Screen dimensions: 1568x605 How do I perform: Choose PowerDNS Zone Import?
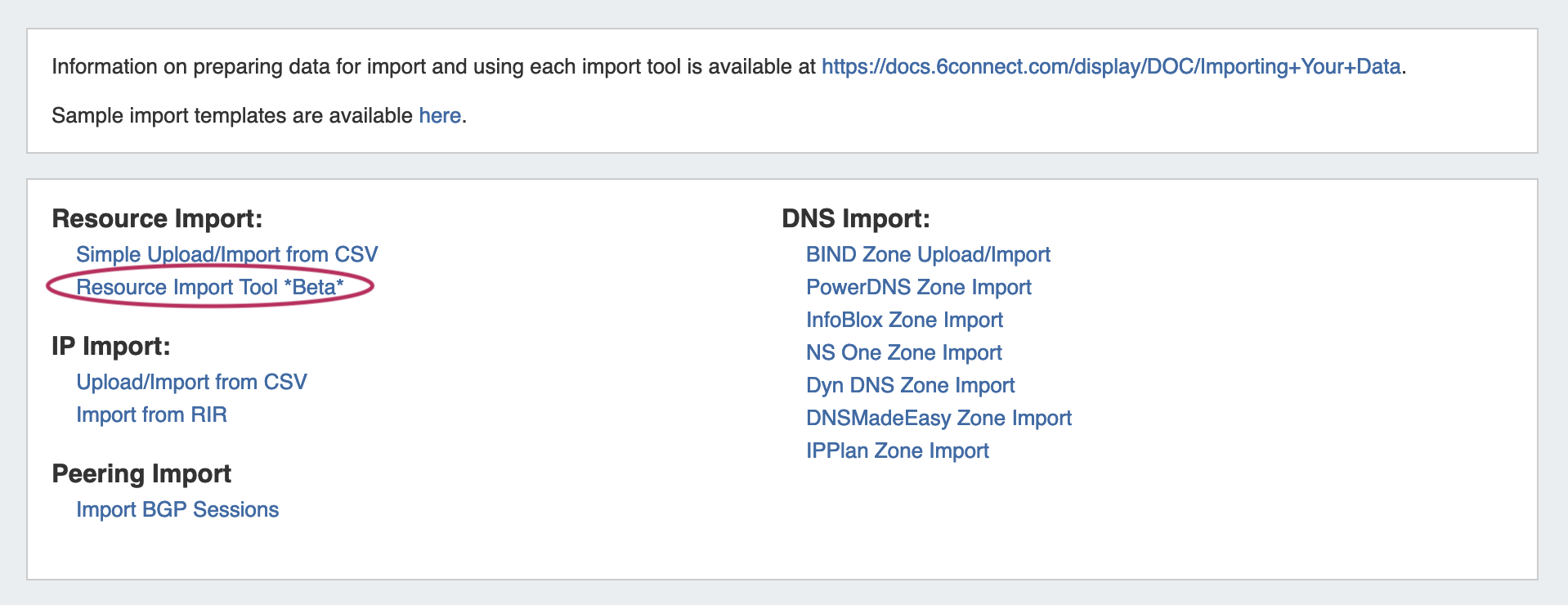[x=918, y=288]
